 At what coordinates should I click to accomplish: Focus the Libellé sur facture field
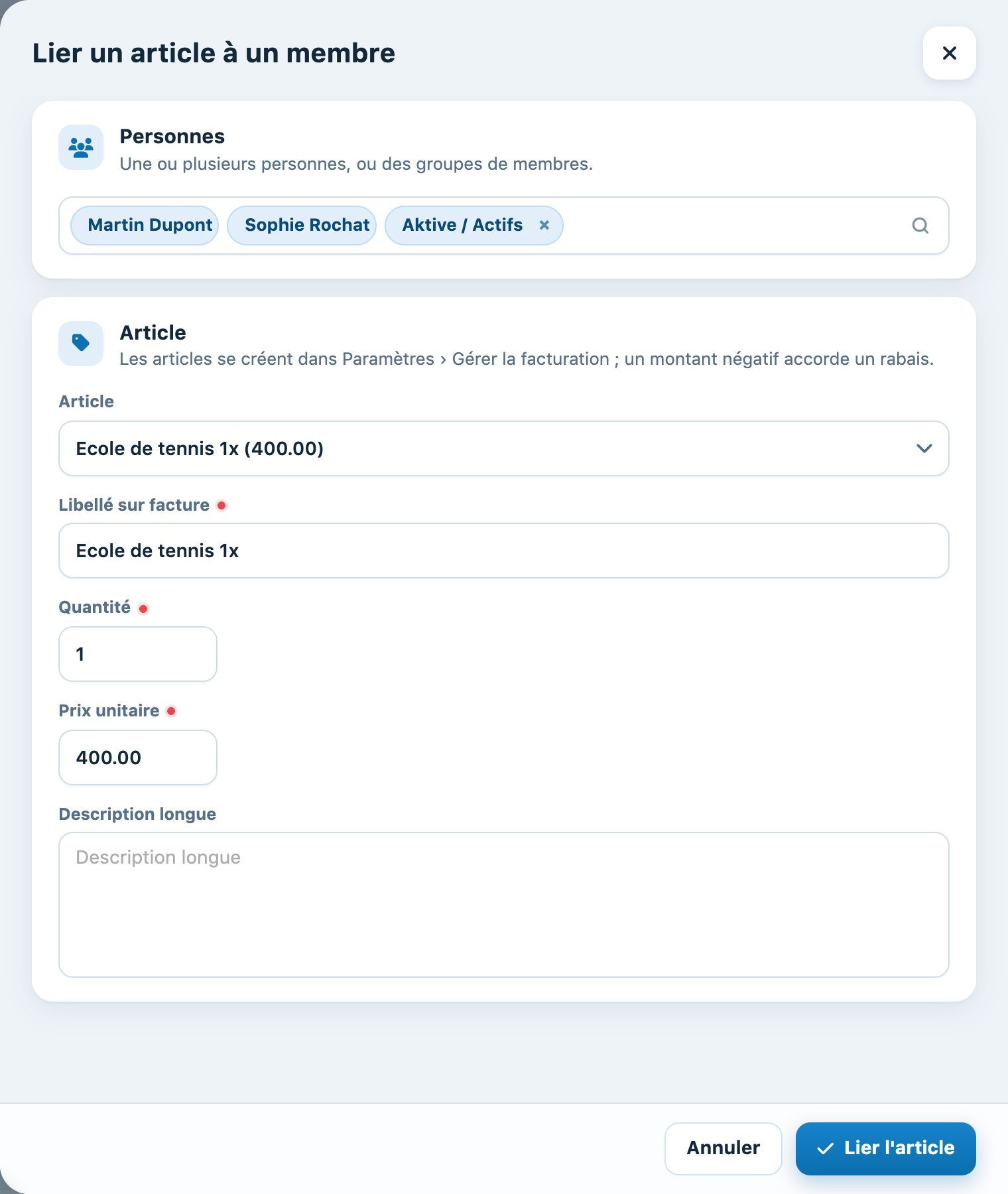point(504,551)
